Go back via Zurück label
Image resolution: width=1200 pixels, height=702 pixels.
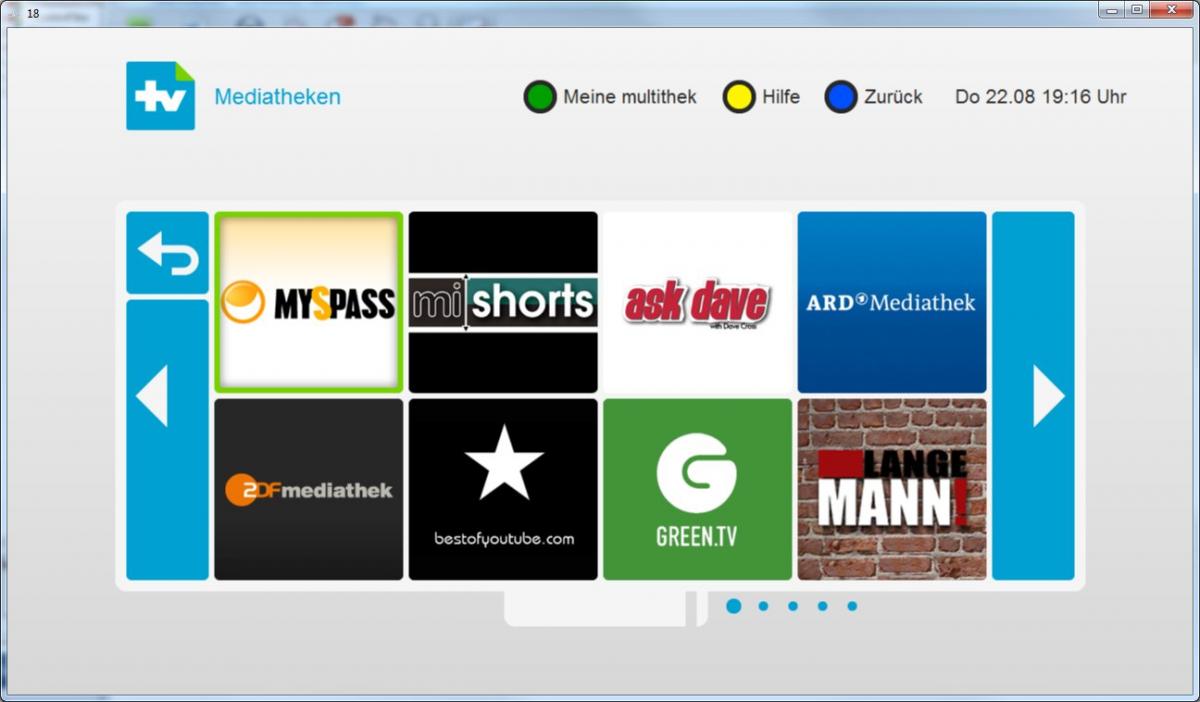click(x=893, y=97)
